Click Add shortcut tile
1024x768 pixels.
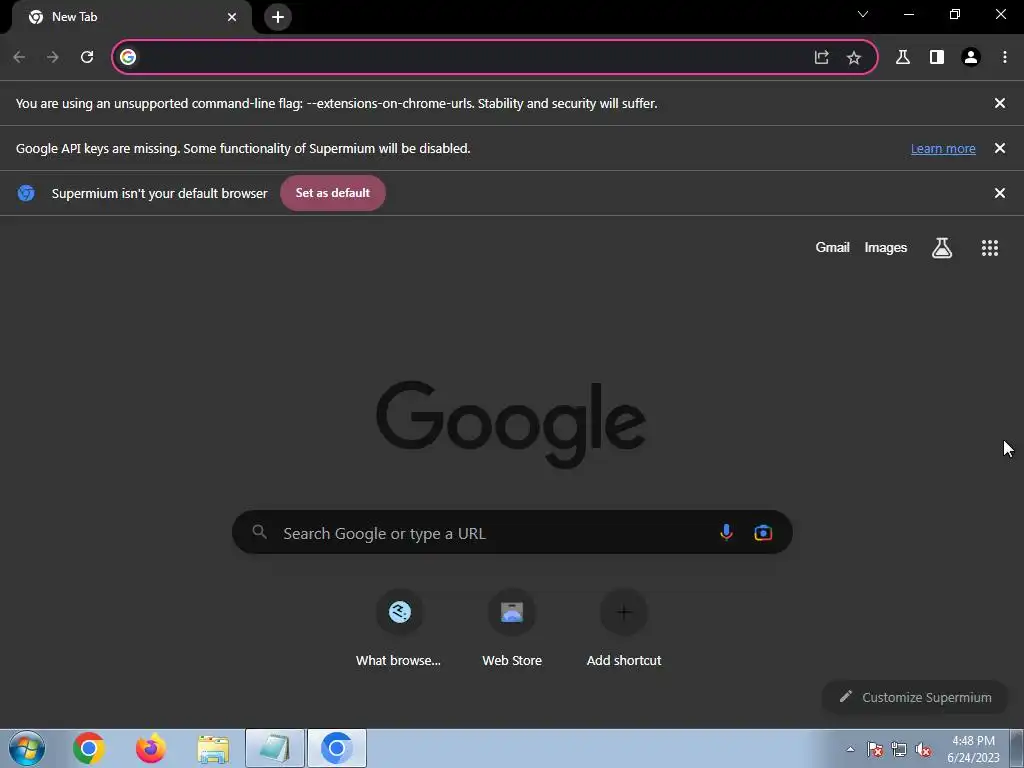(624, 628)
